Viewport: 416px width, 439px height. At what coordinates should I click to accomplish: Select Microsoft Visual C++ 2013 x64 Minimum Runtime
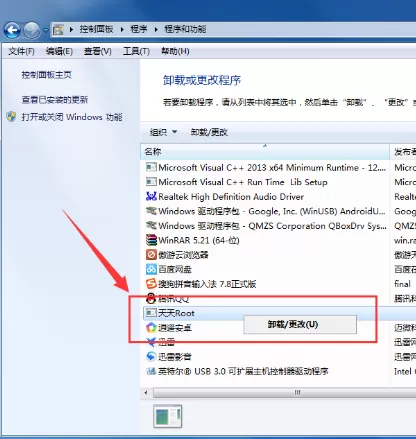[272, 167]
